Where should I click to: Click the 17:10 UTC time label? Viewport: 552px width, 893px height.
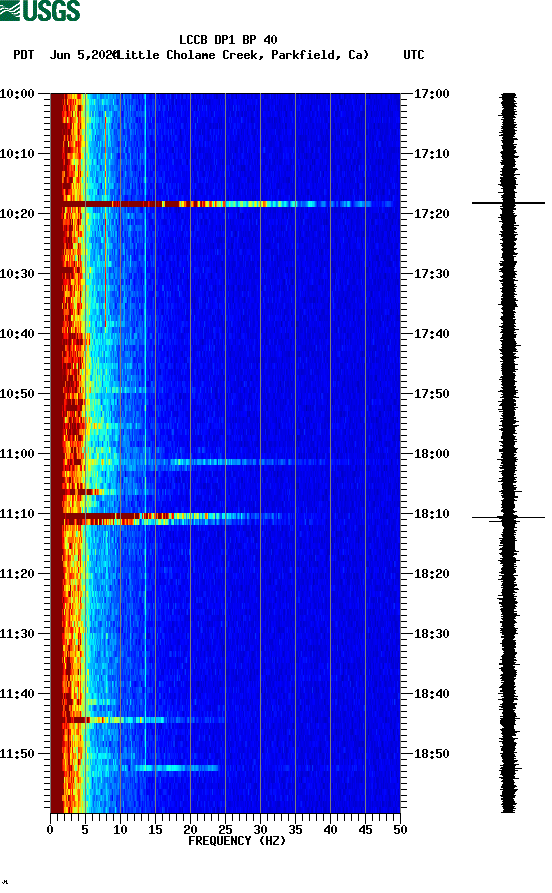coord(432,153)
